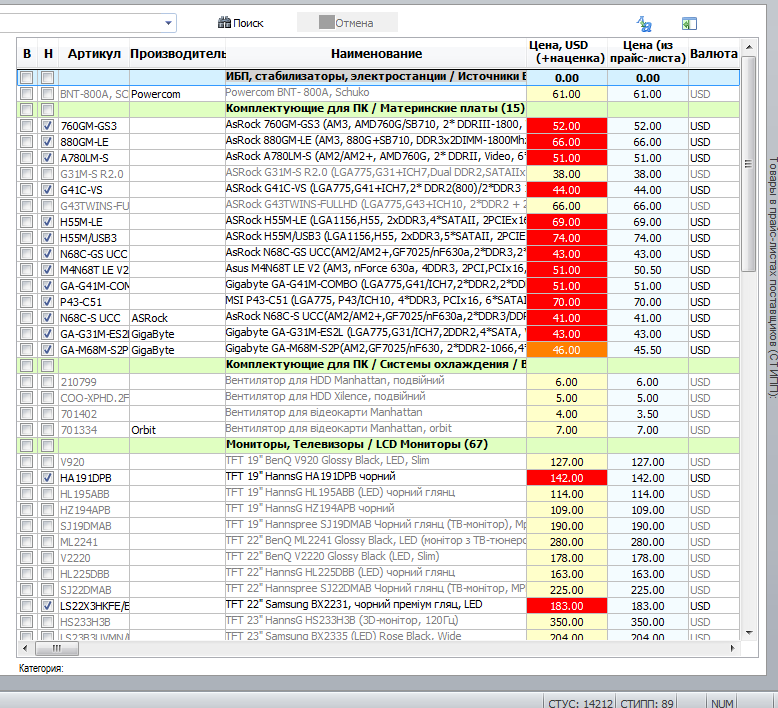Screen dimensions: 778x708
Task: Select the Системы охлаждения group row
Action: [378, 365]
